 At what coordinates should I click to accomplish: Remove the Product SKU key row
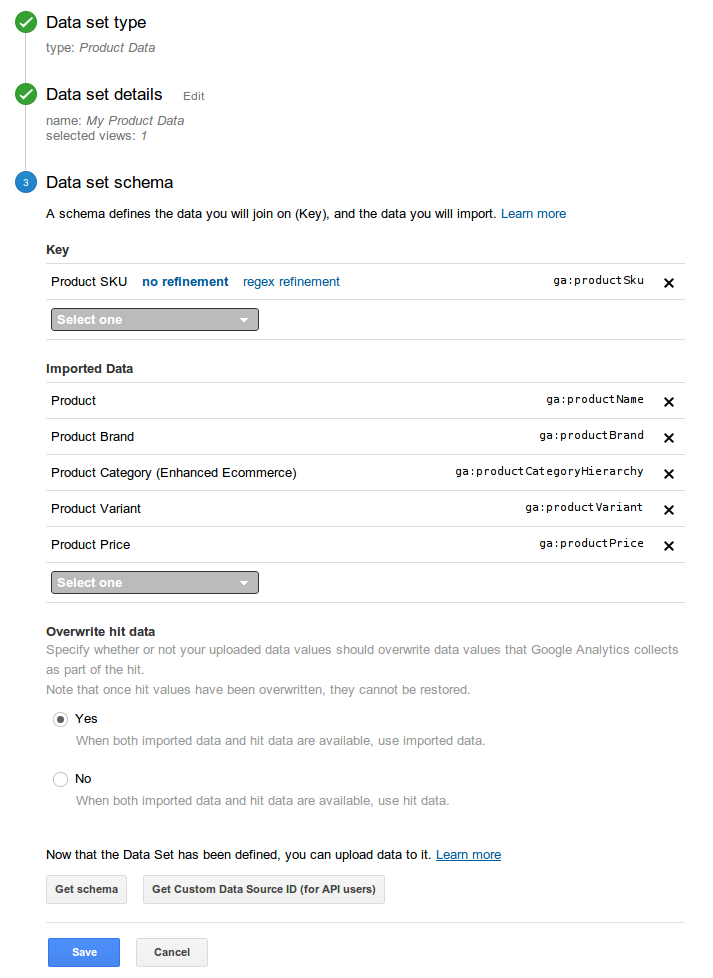pos(669,283)
